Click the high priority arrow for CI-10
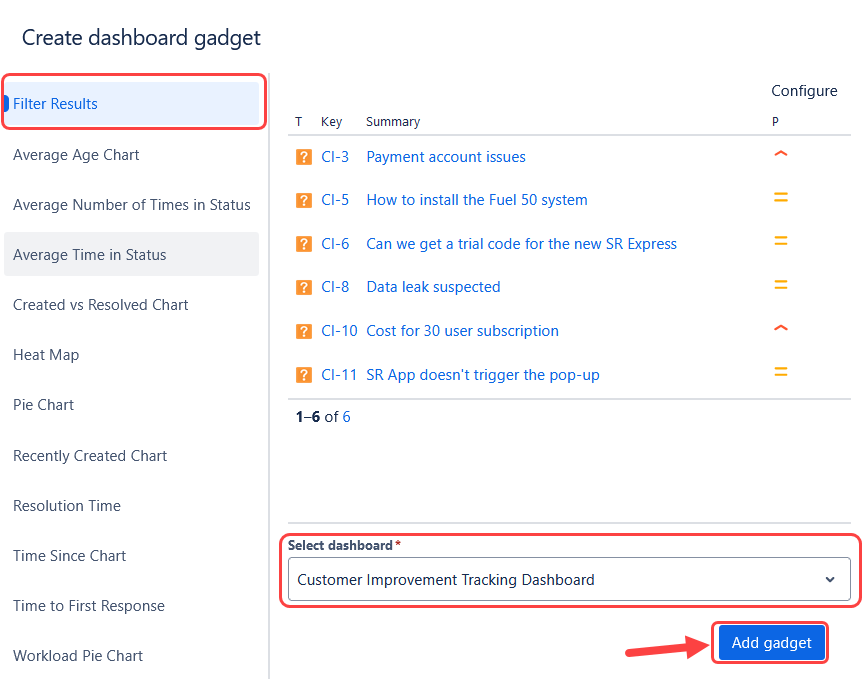Image resolution: width=862 pixels, height=679 pixels. pyautogui.click(x=781, y=328)
